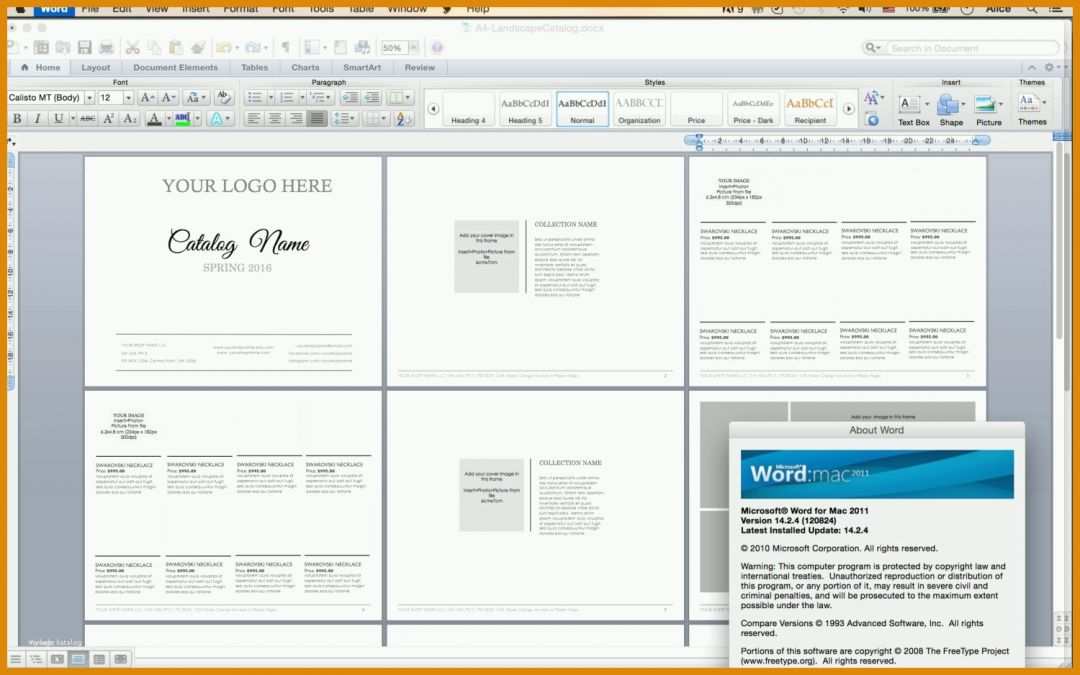Click the Clear Formatting icon
The width and height of the screenshot is (1080, 675).
(222, 97)
